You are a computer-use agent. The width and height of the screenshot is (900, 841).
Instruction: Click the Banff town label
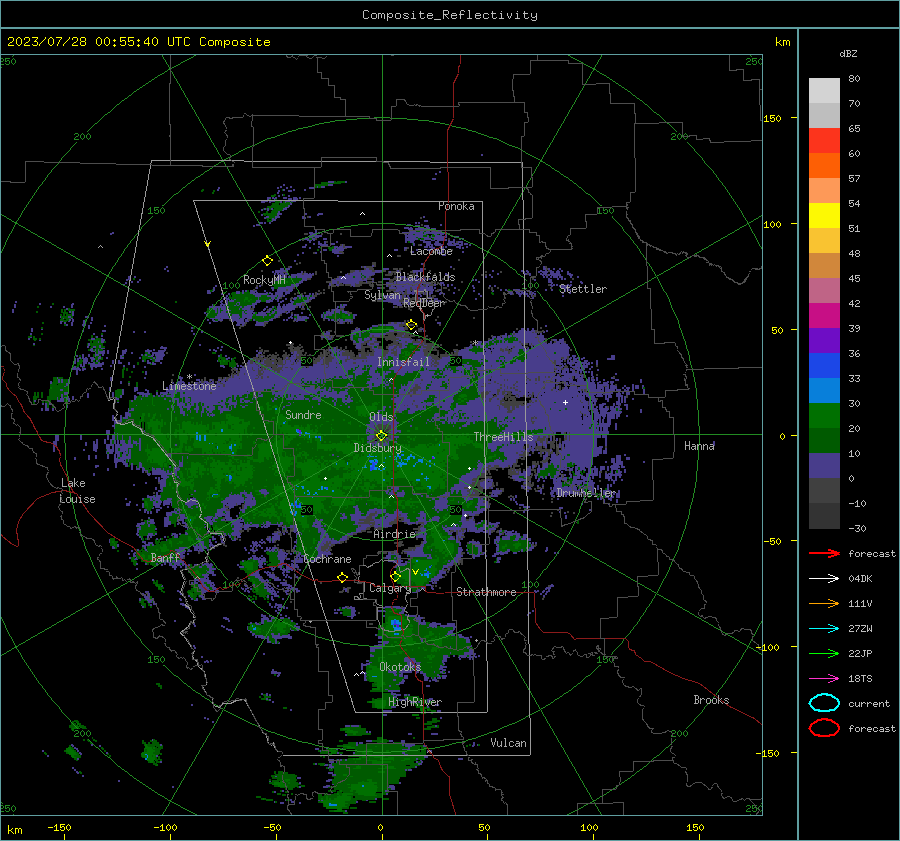point(165,558)
